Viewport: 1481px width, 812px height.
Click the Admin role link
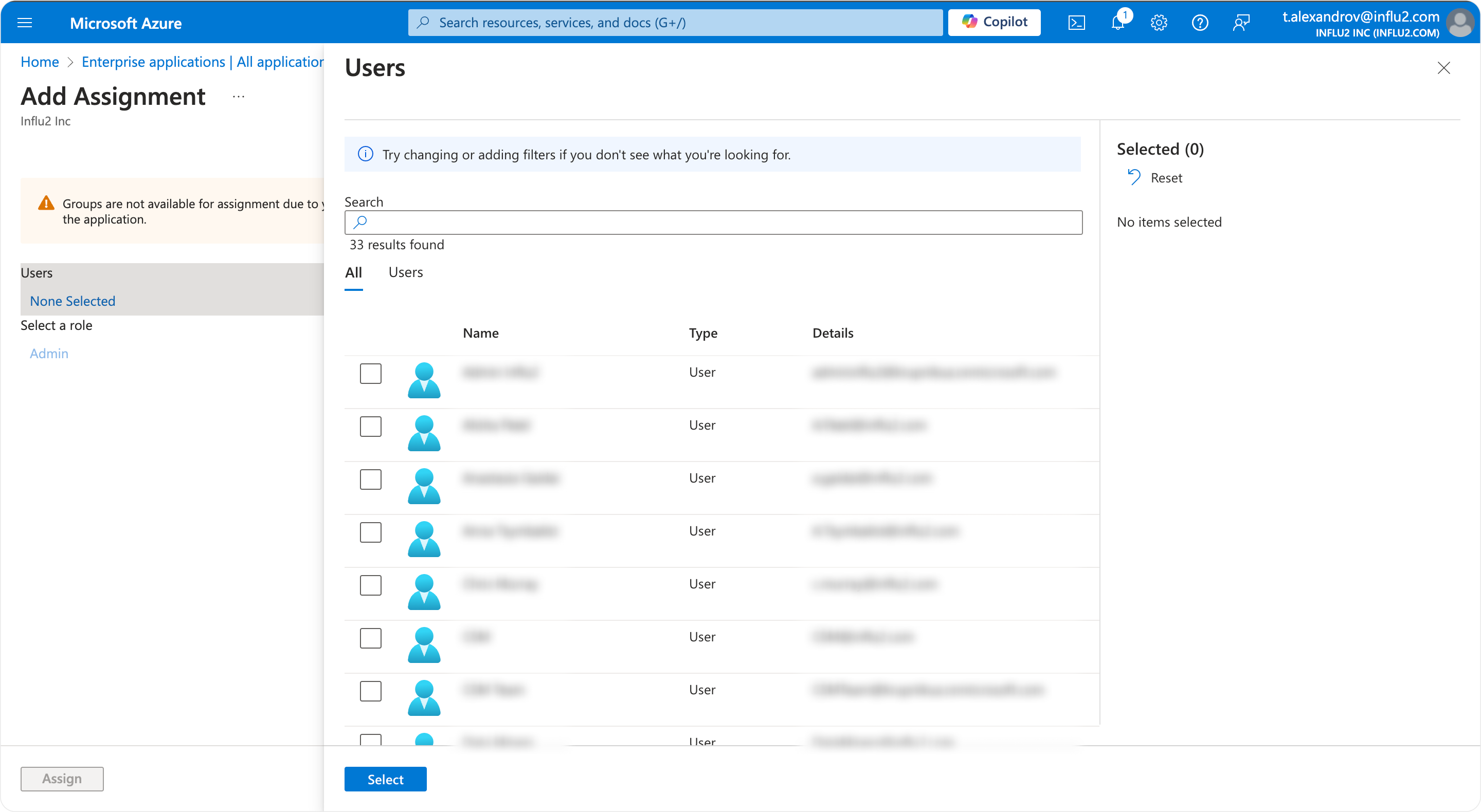pyautogui.click(x=49, y=354)
